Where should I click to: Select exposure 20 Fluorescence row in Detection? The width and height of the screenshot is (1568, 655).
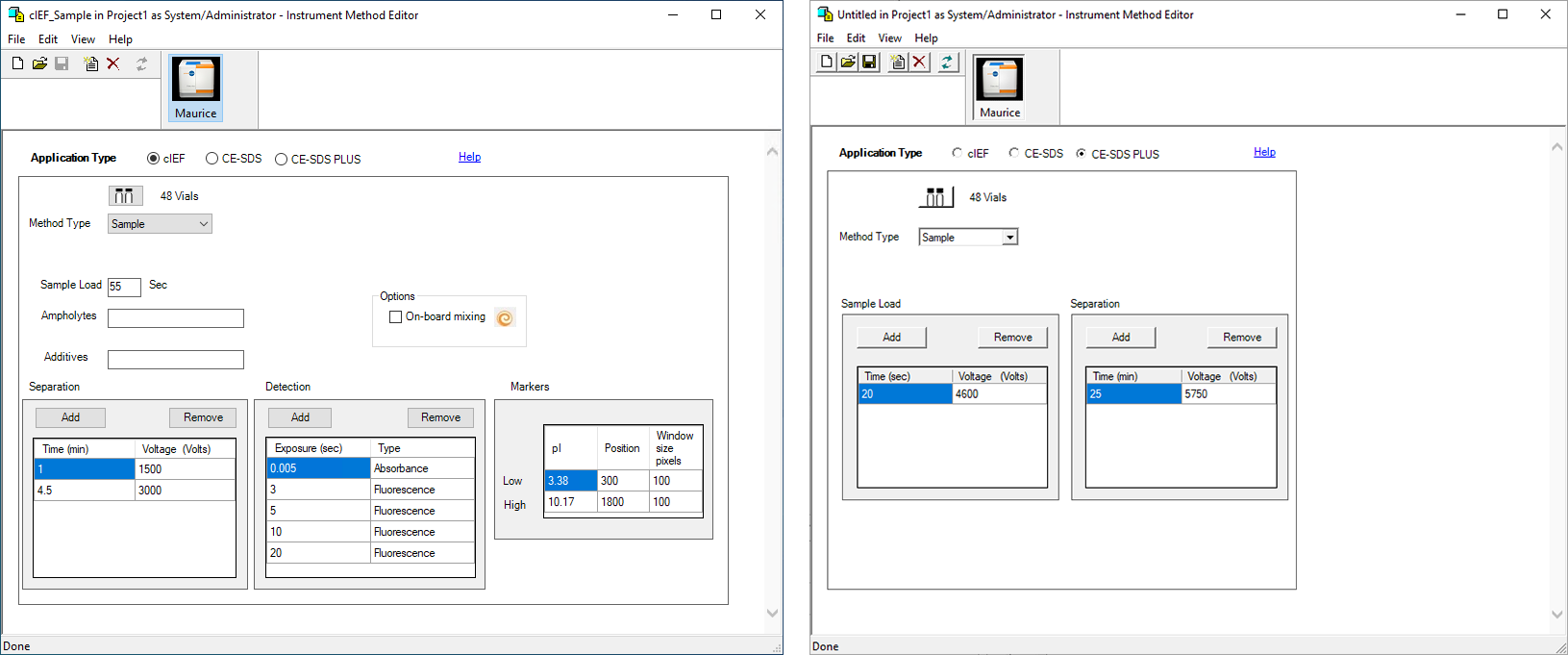click(370, 553)
